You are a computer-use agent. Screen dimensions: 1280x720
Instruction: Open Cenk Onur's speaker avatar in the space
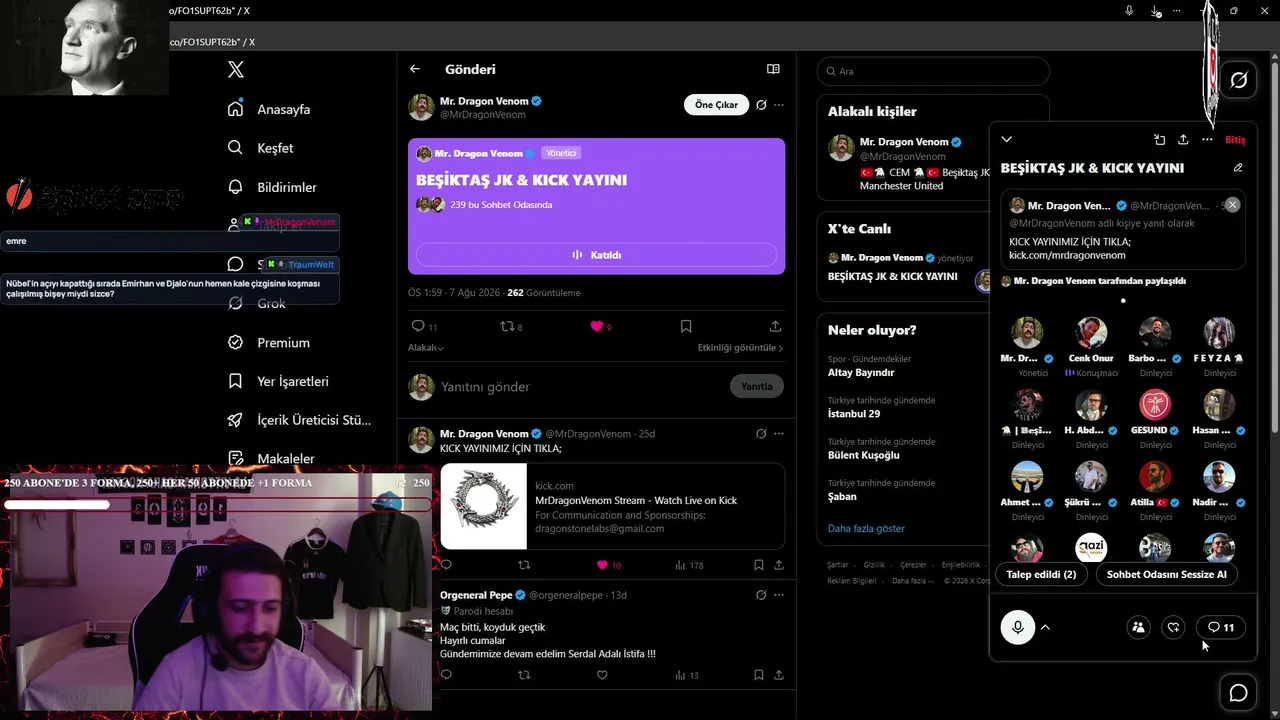click(1090, 333)
